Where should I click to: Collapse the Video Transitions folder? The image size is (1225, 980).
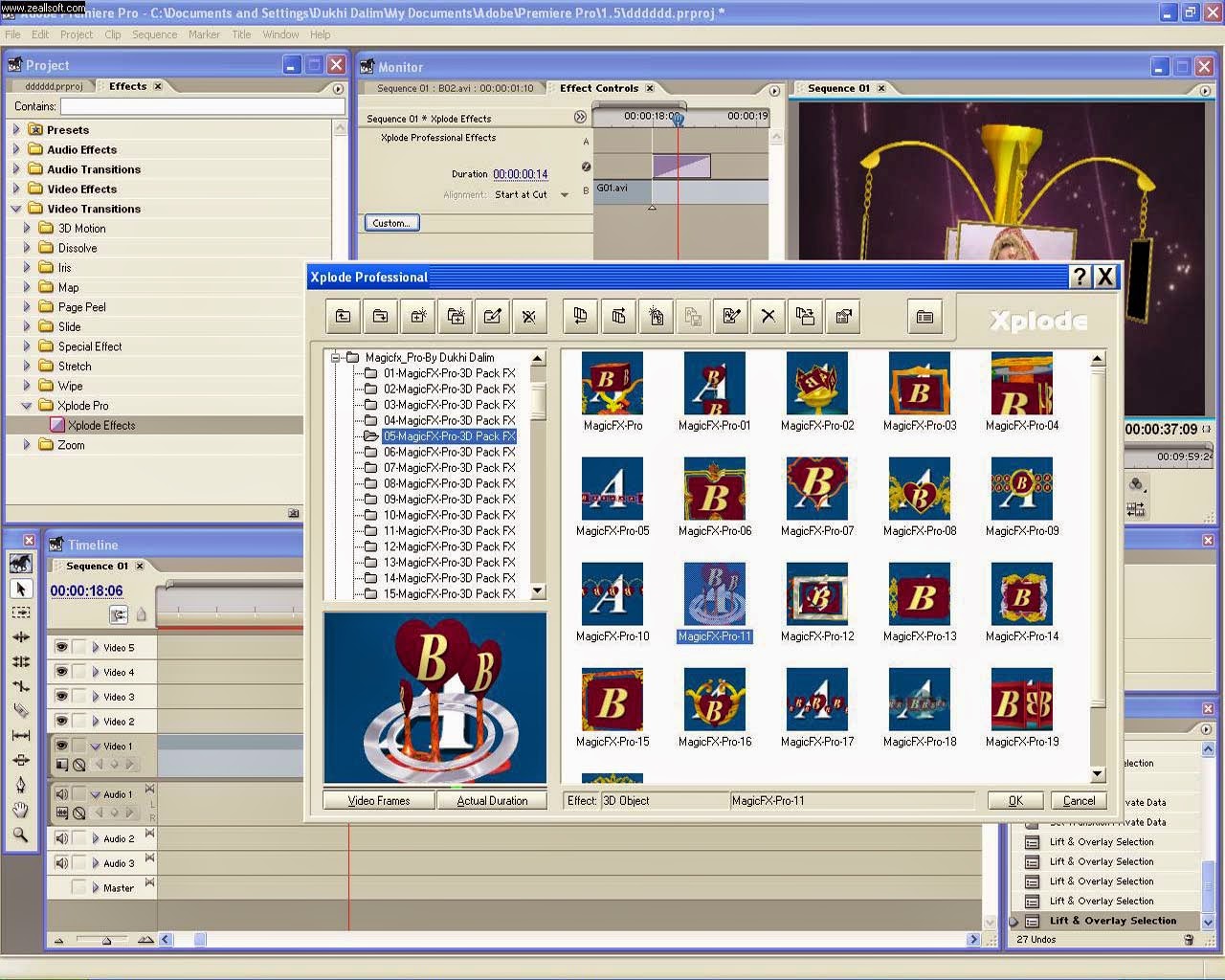(16, 209)
